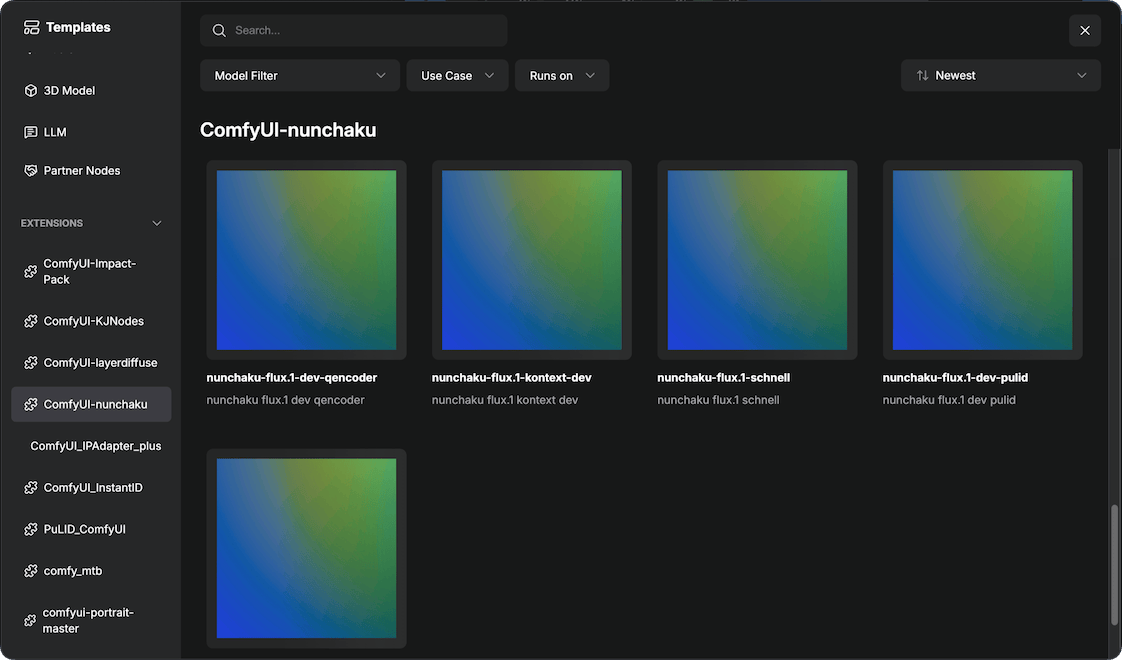Select the LLM category icon
This screenshot has width=1122, height=660.
pos(30,131)
